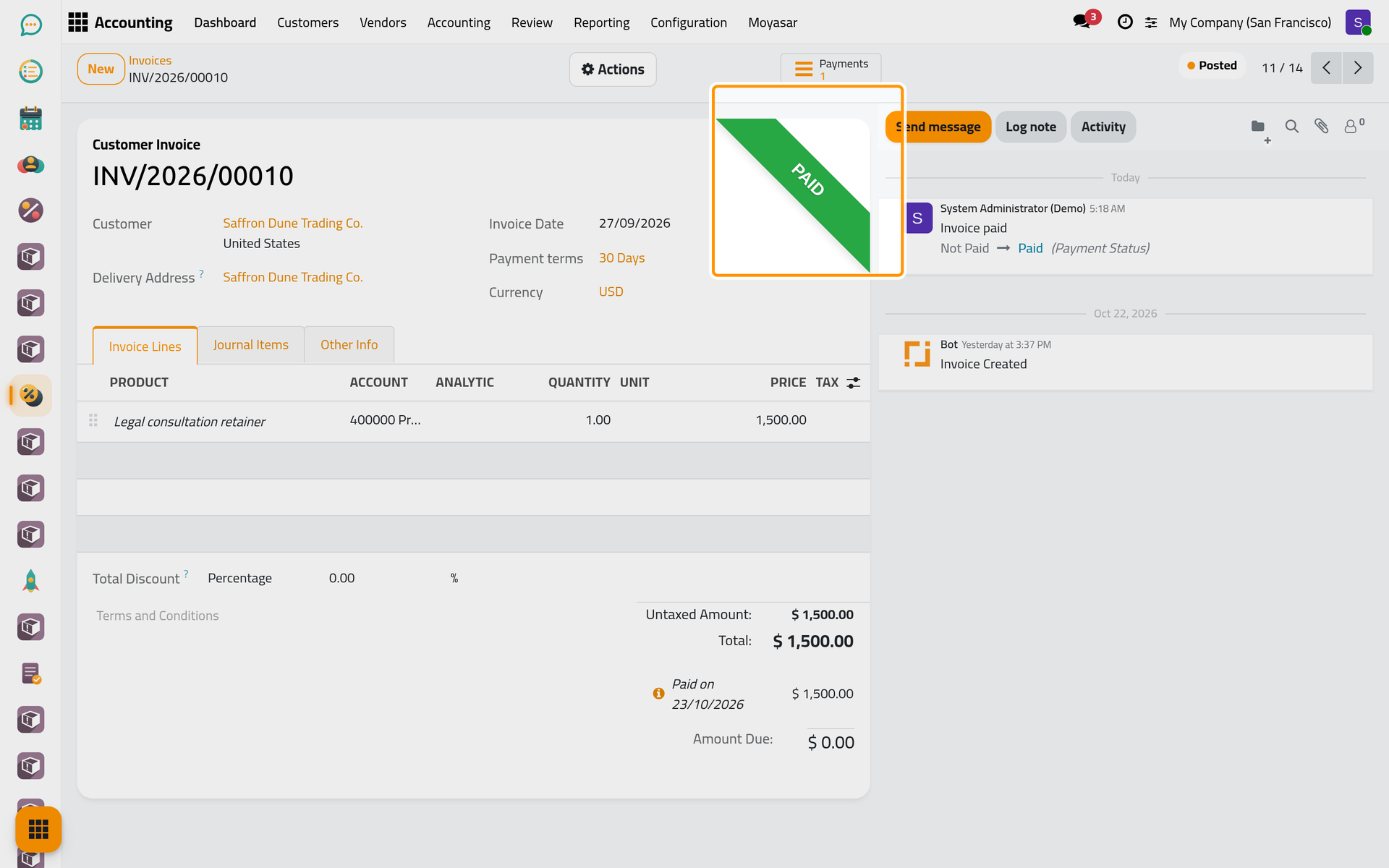The width and height of the screenshot is (1389, 868).
Task: Switch to the Other Info tab
Action: 349,345
